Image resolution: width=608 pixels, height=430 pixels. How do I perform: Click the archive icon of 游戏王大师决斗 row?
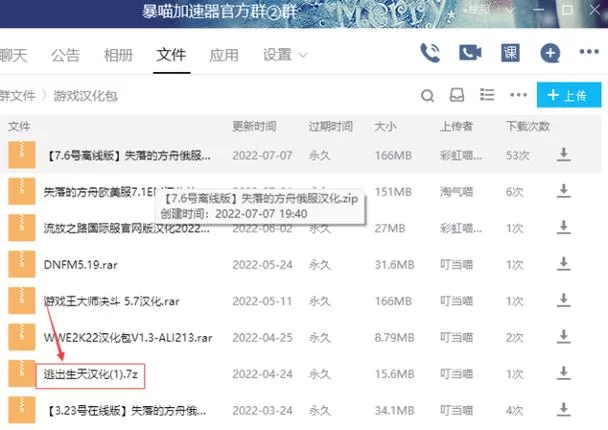22,300
